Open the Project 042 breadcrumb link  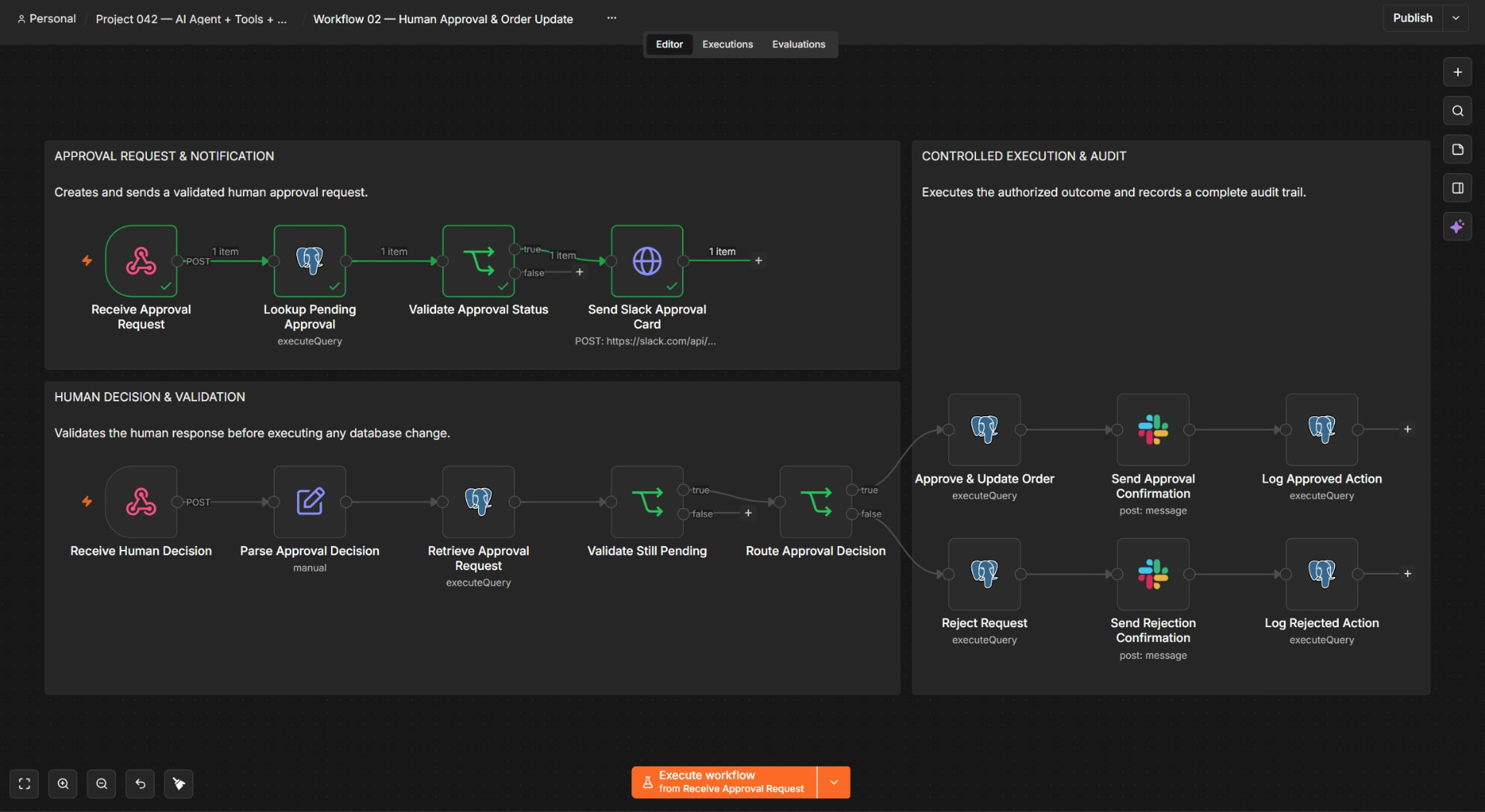tap(191, 19)
